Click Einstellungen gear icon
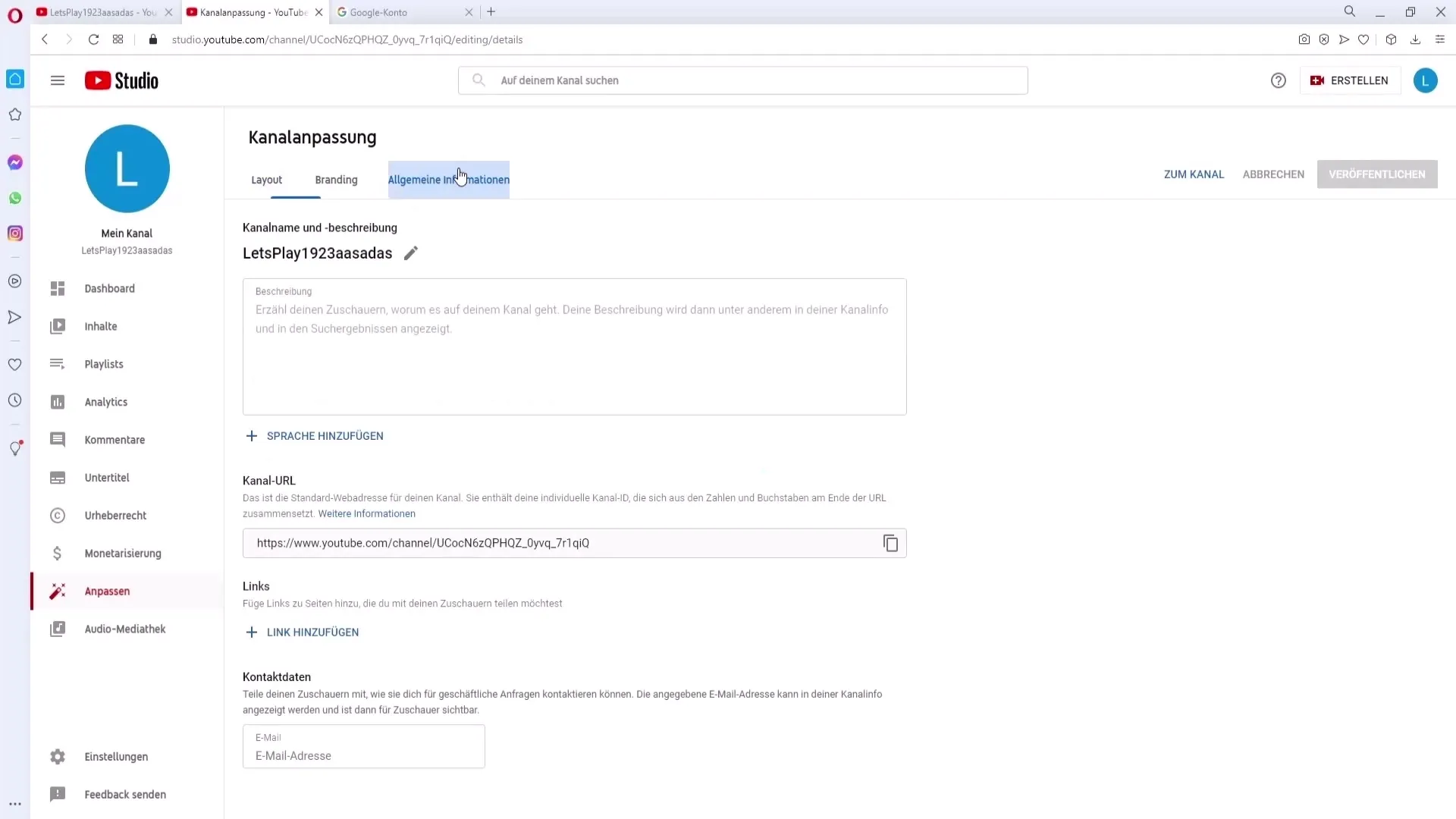1456x819 pixels. click(57, 757)
